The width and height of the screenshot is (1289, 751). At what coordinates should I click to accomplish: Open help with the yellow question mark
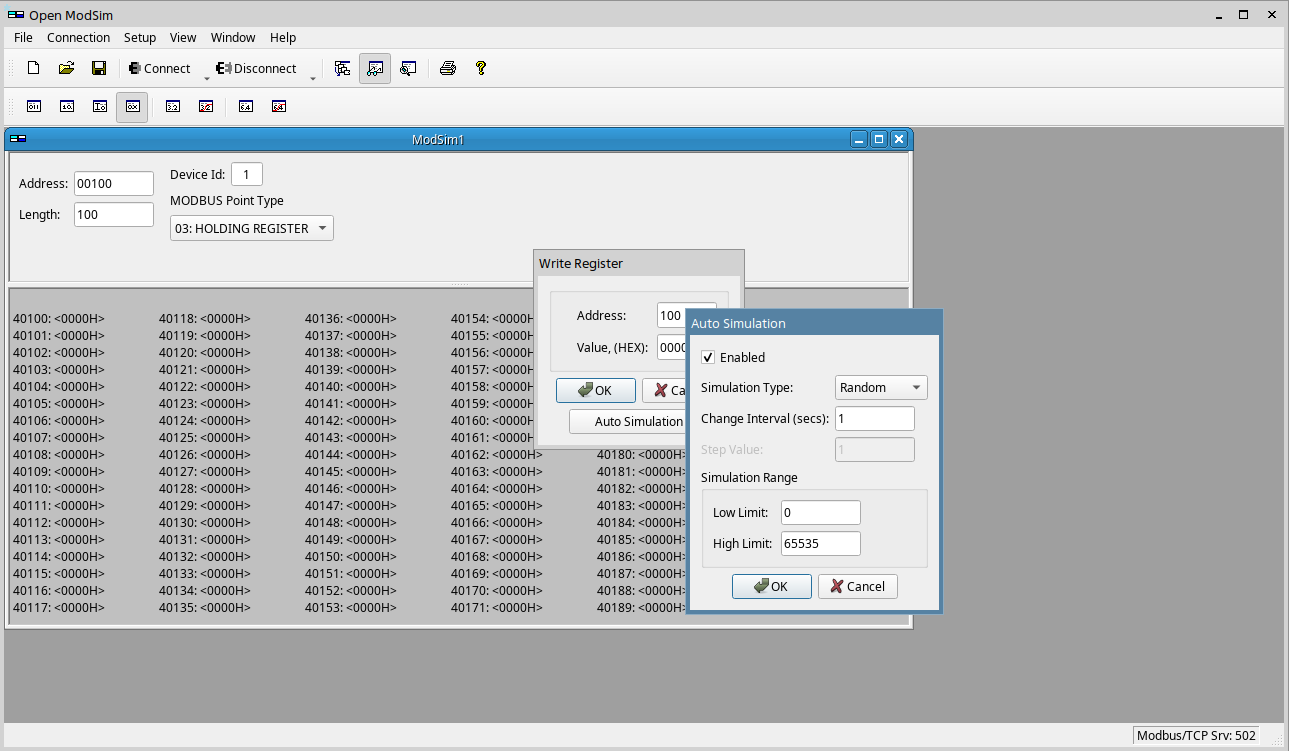[481, 68]
